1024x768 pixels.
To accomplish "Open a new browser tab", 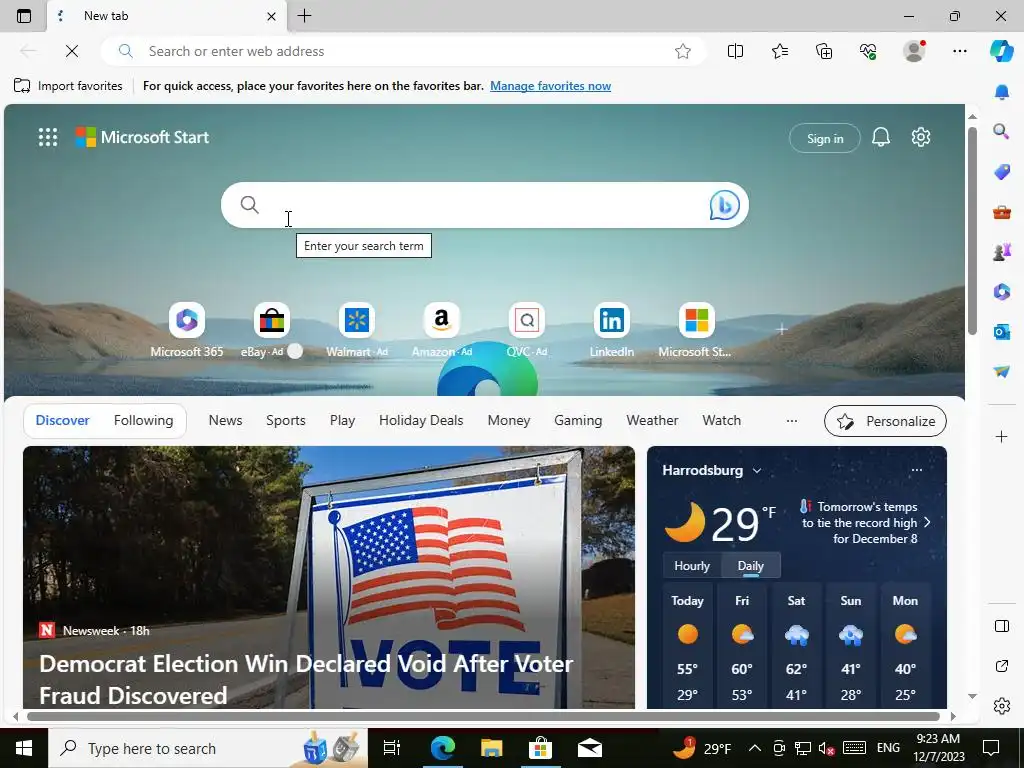I will 304,16.
